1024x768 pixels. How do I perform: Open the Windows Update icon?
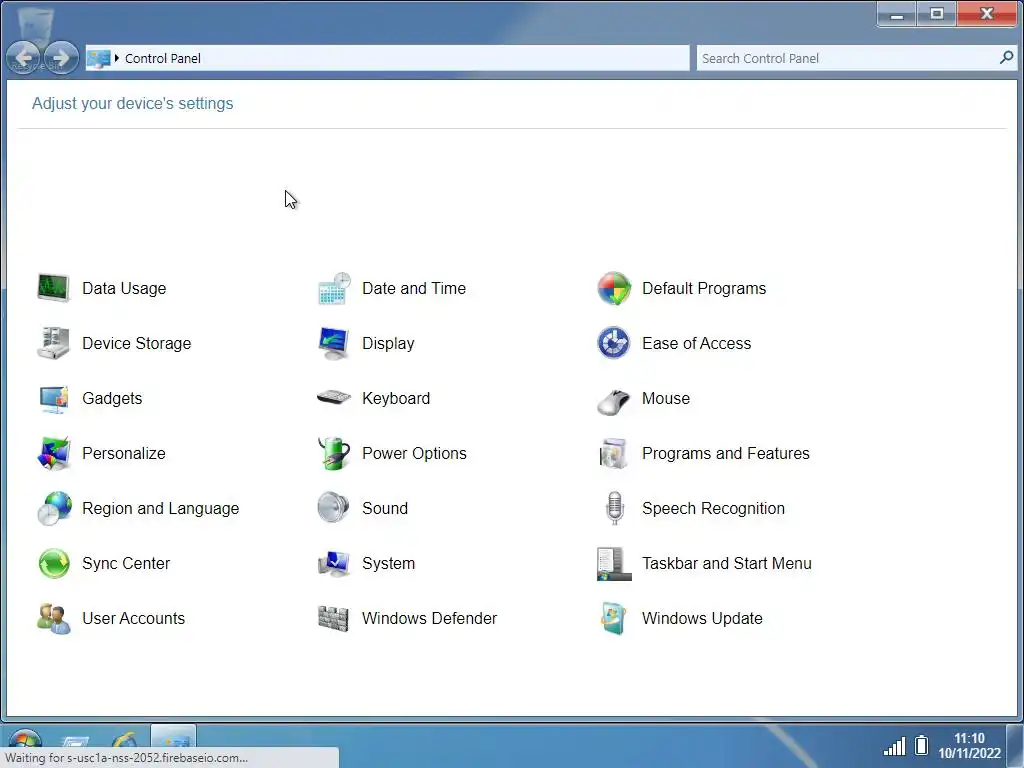(x=614, y=618)
